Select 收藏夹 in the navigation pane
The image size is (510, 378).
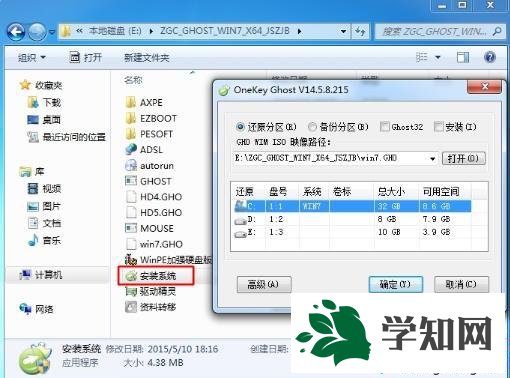[41, 85]
